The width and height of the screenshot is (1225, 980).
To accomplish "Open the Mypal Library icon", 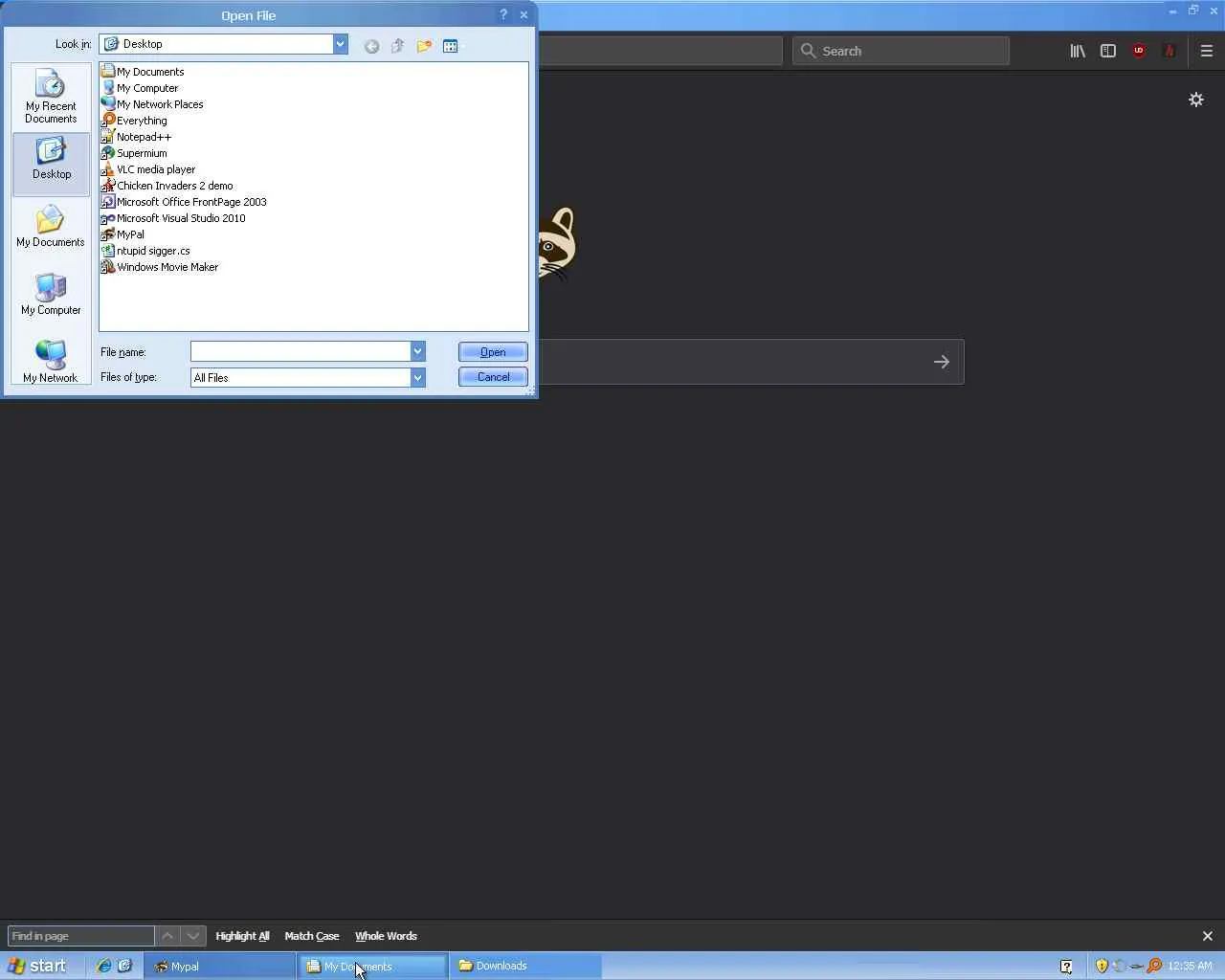I will coord(1078,51).
